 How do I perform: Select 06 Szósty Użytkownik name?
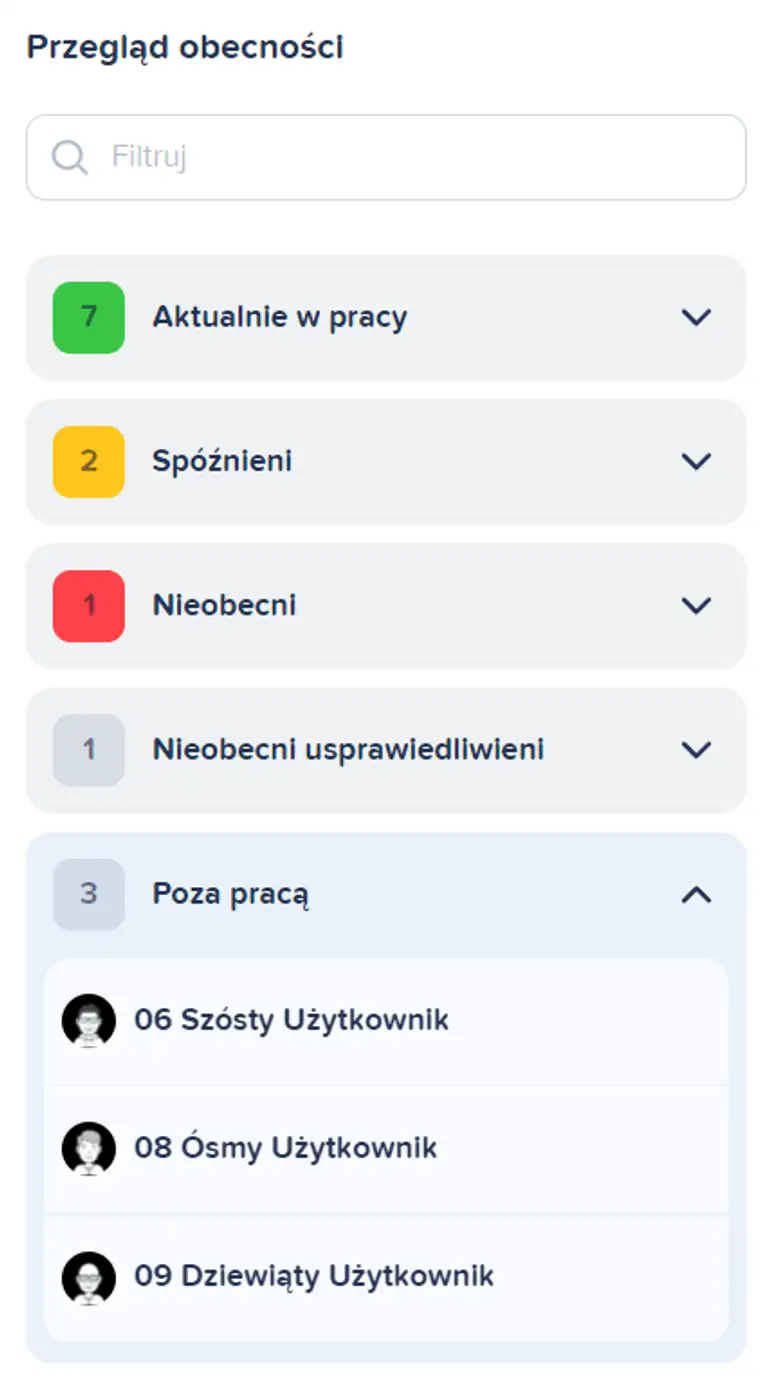click(291, 1020)
